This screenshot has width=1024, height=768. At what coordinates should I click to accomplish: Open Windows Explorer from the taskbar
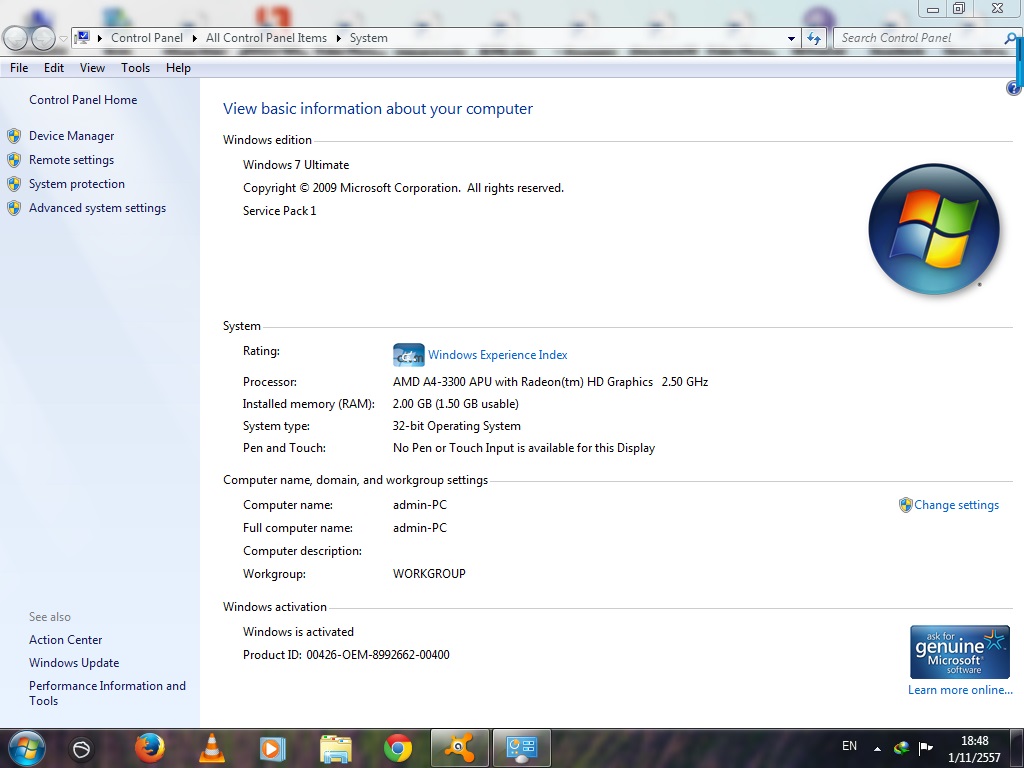click(336, 748)
